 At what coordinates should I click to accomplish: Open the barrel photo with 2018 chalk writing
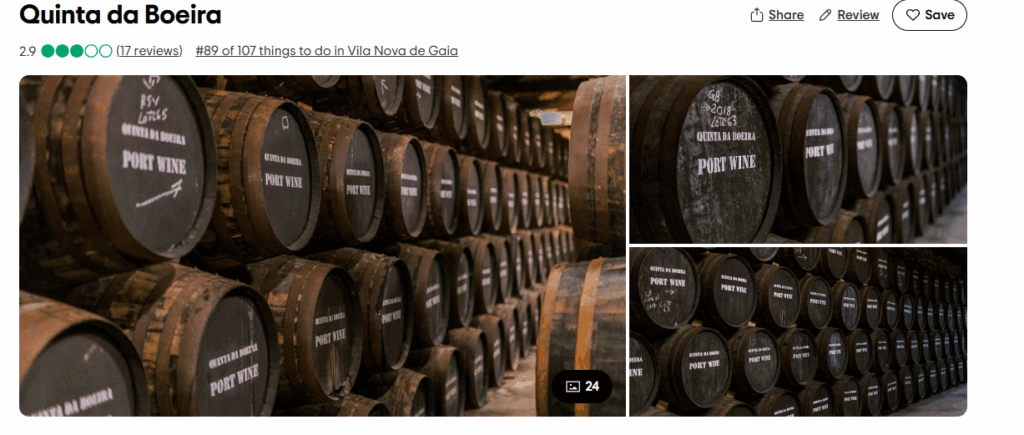point(798,159)
